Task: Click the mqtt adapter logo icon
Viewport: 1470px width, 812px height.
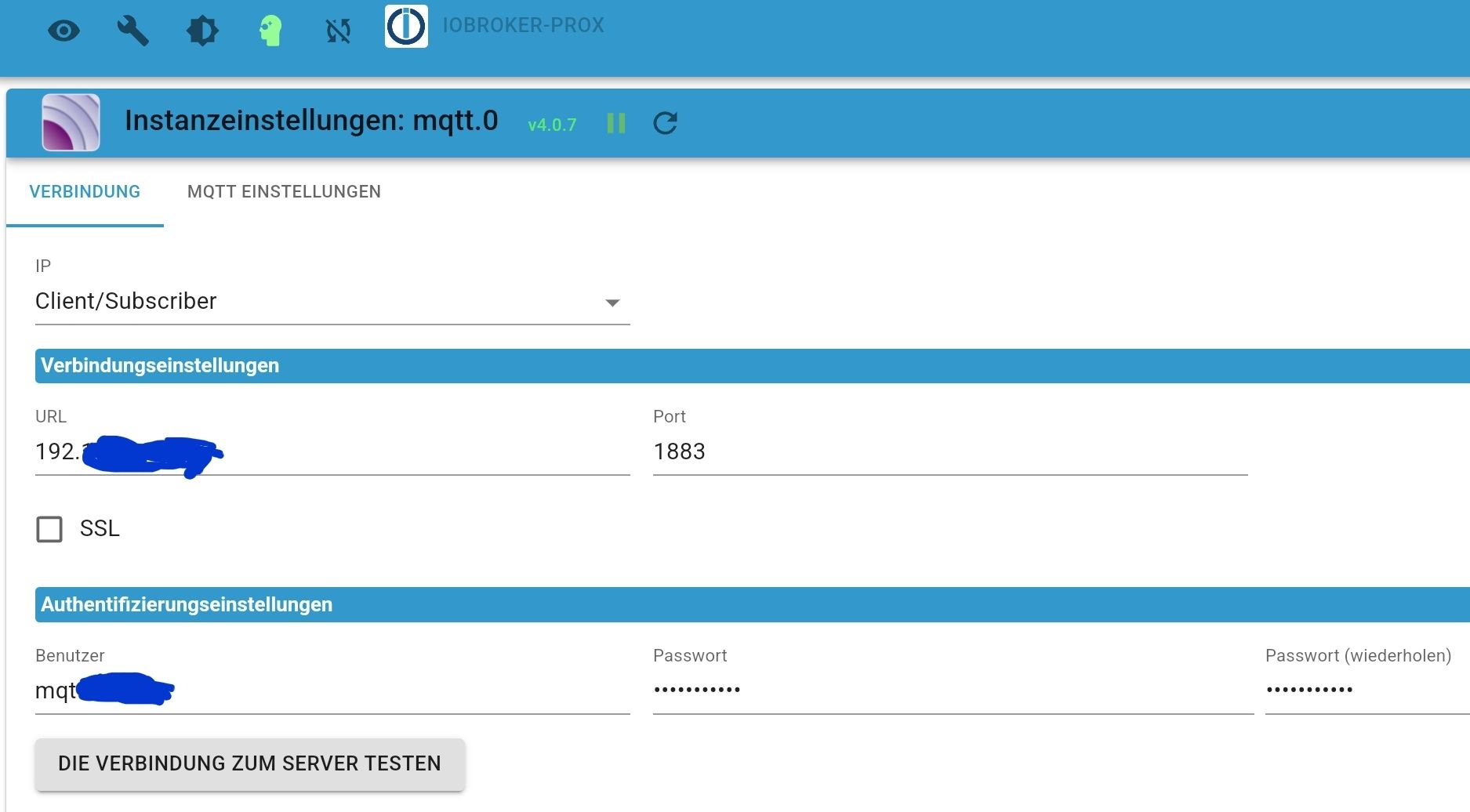Action: point(71,122)
